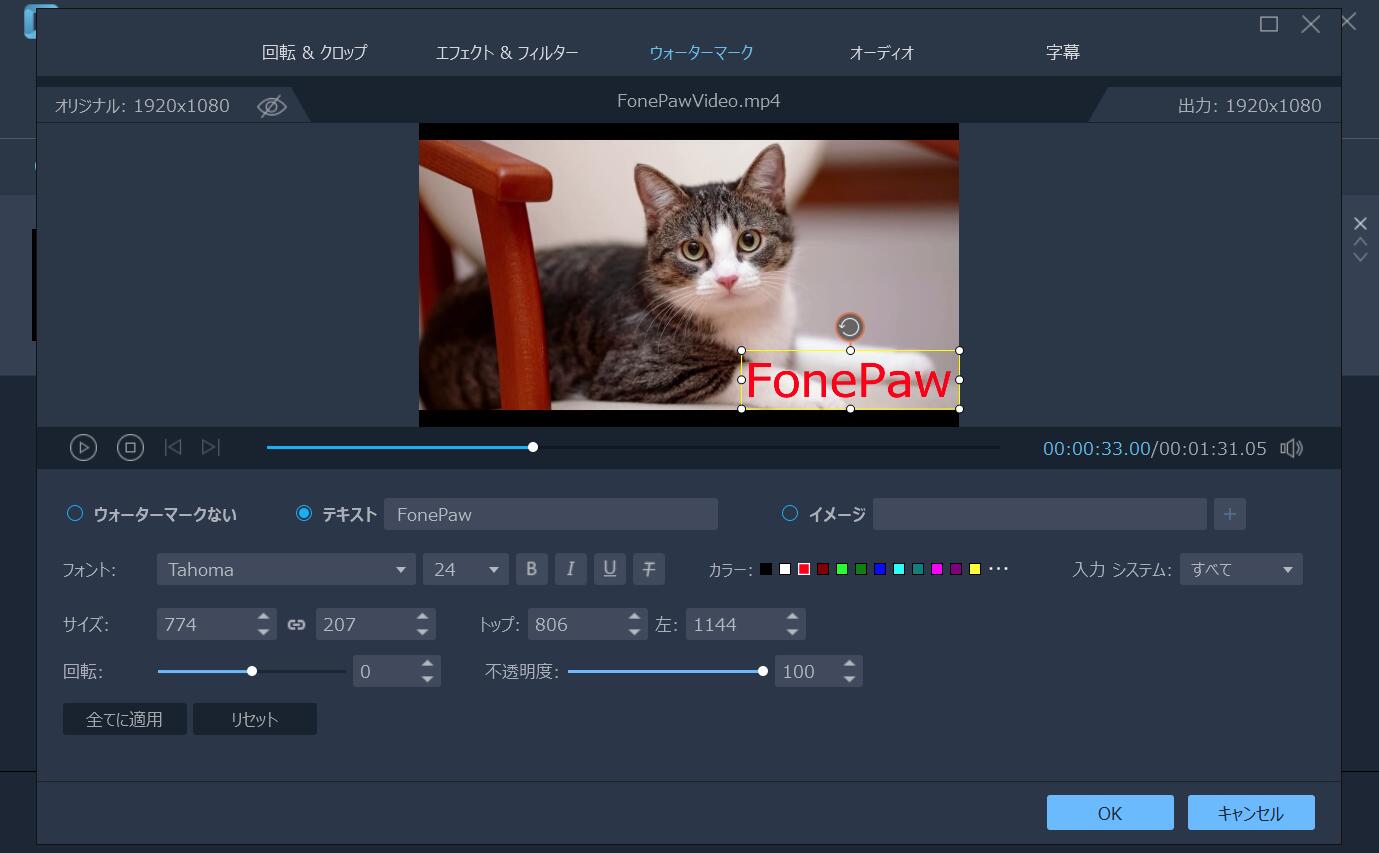Click the image path input field

[x=1040, y=514]
